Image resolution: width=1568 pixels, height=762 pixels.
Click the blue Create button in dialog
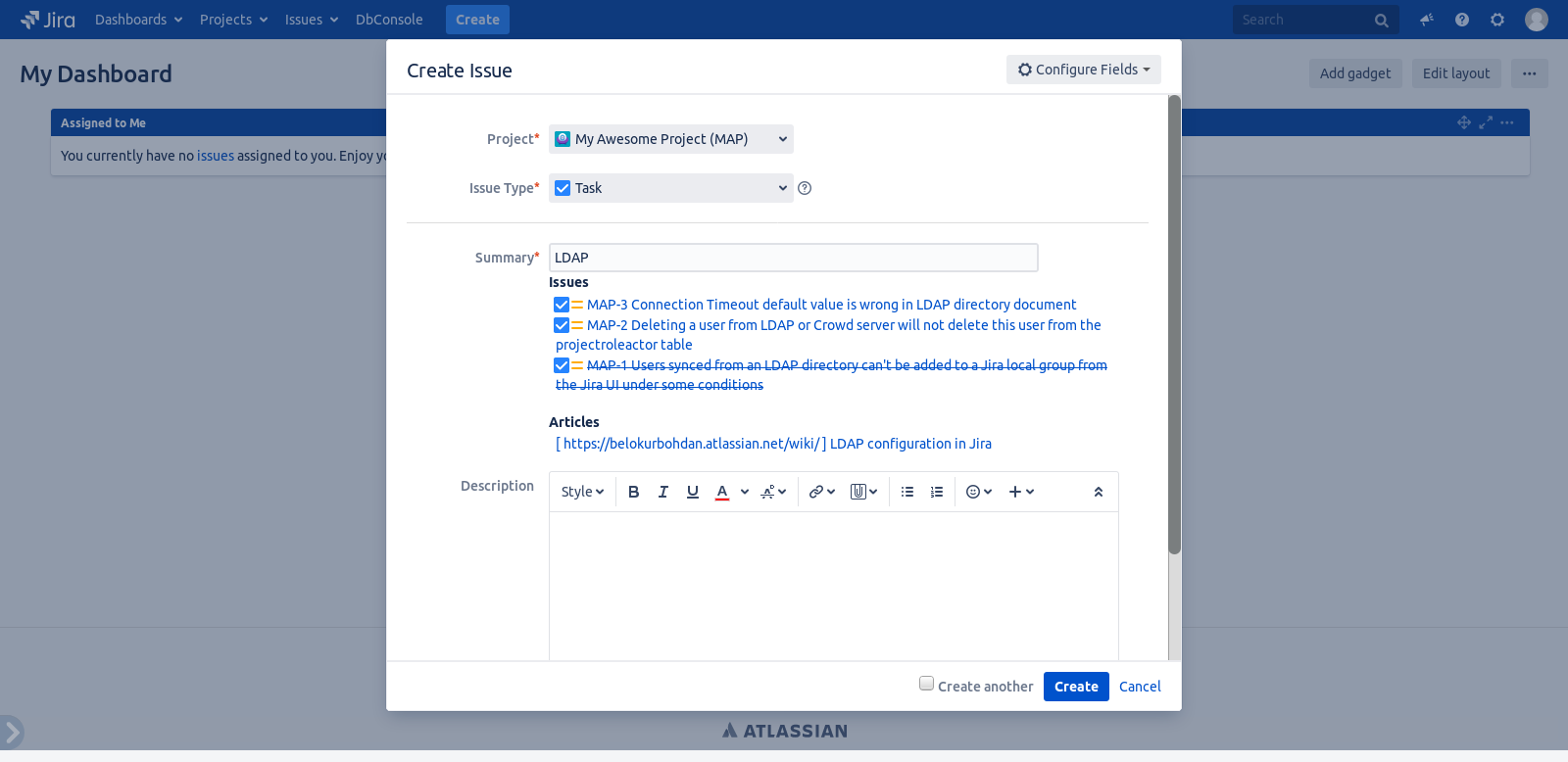pos(1076,687)
